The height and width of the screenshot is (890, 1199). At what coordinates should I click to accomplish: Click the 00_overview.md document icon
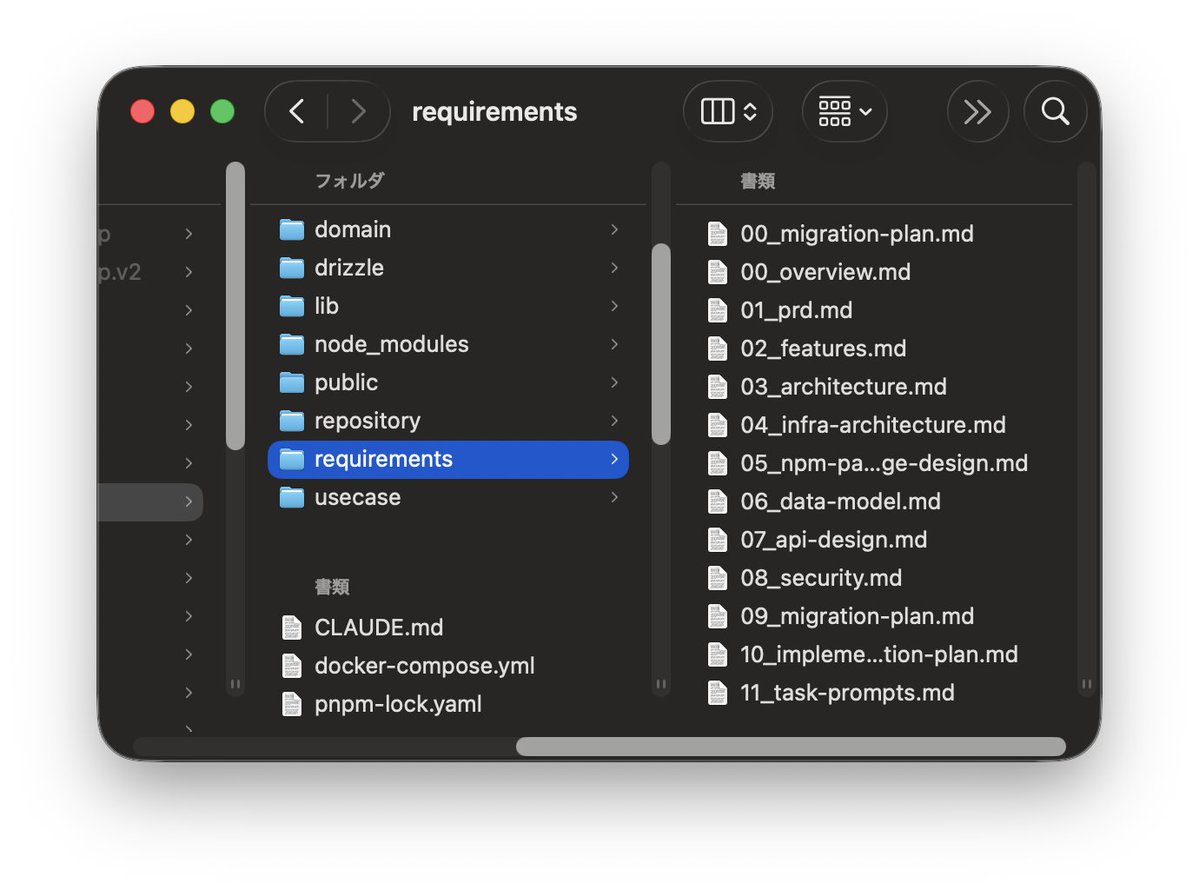[x=717, y=271]
